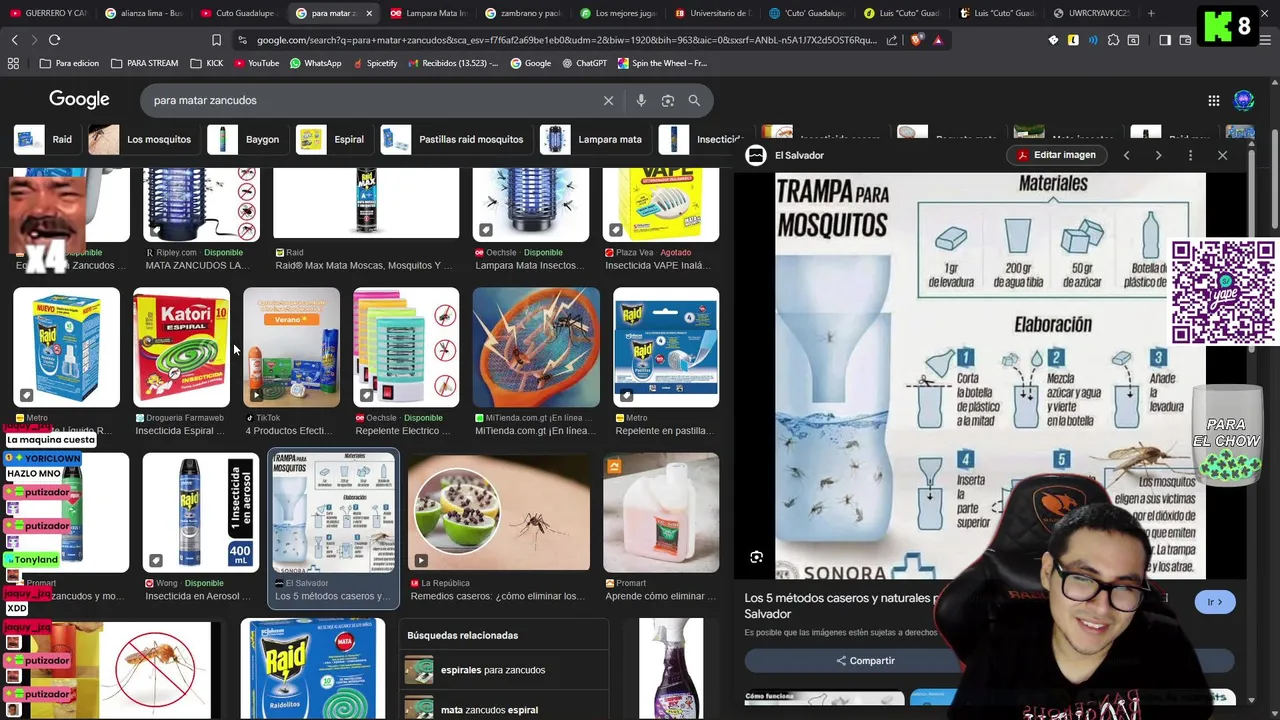Screen dimensions: 1280x720
Task: Close the El Salvador image preview panel
Action: [1222, 155]
